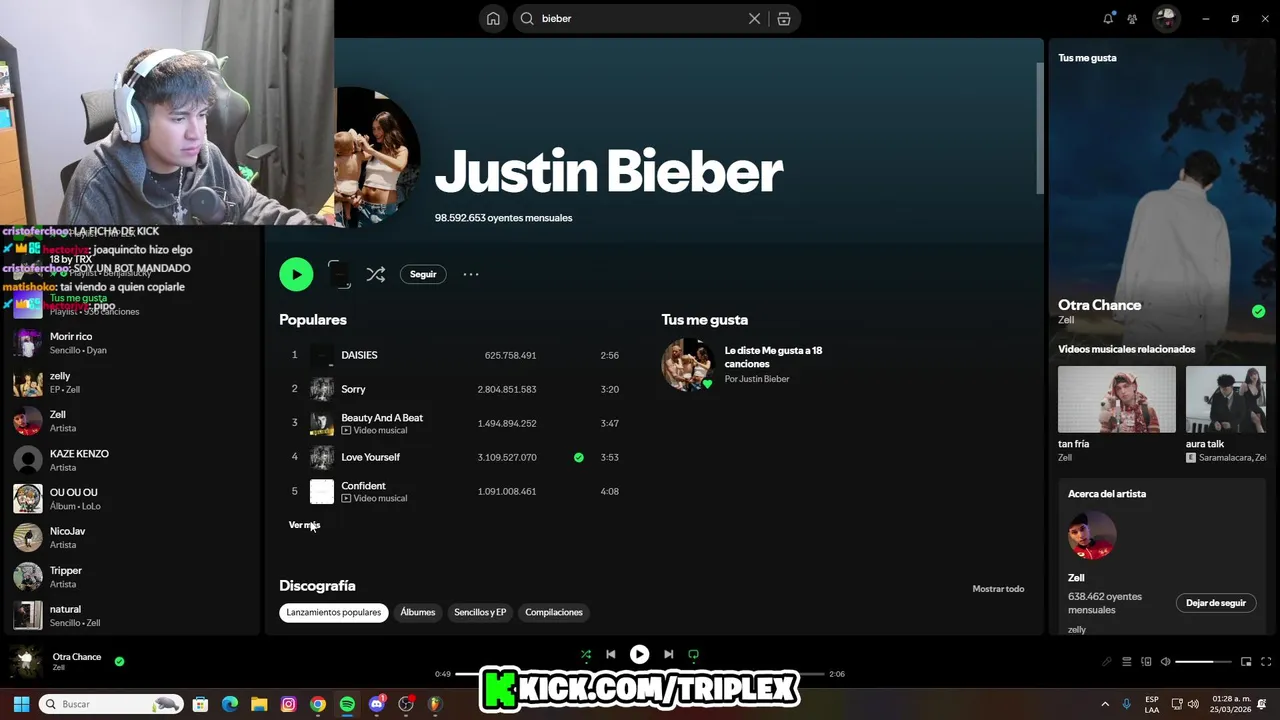Image resolution: width=1280 pixels, height=720 pixels.
Task: Click the white play button in player bar
Action: 639,654
